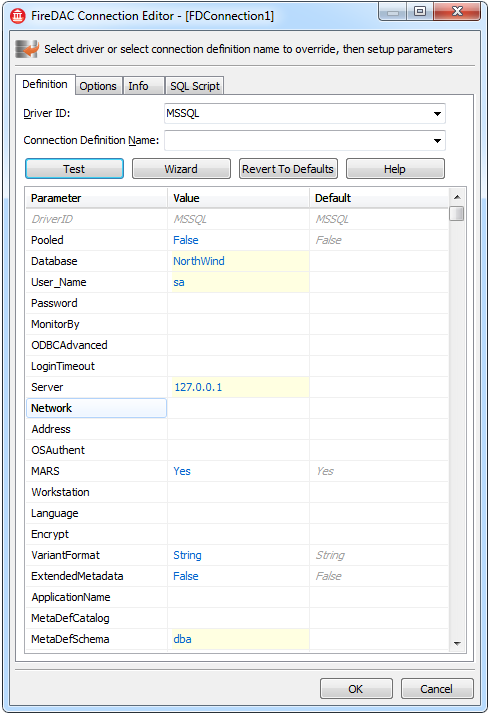Click the MARS value Yes

[x=238, y=471]
